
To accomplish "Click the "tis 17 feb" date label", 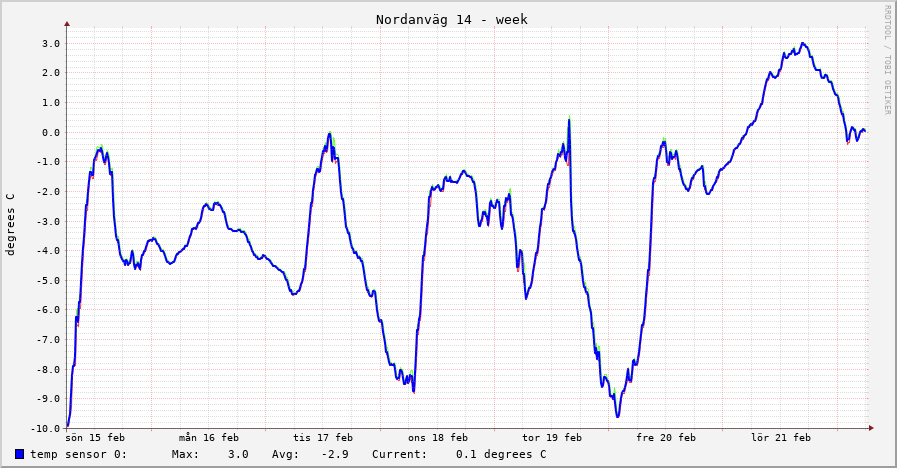I will [x=323, y=437].
